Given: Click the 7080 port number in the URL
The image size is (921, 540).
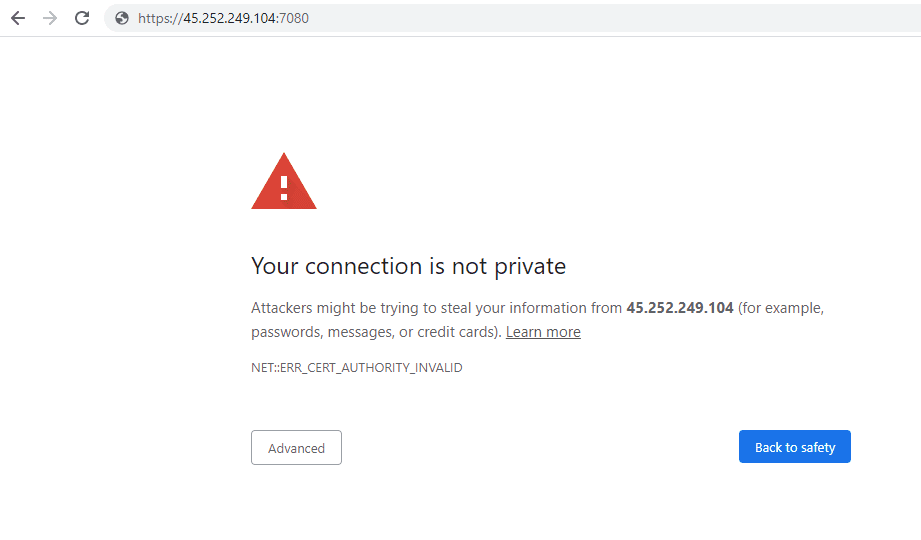Looking at the screenshot, I should [294, 18].
